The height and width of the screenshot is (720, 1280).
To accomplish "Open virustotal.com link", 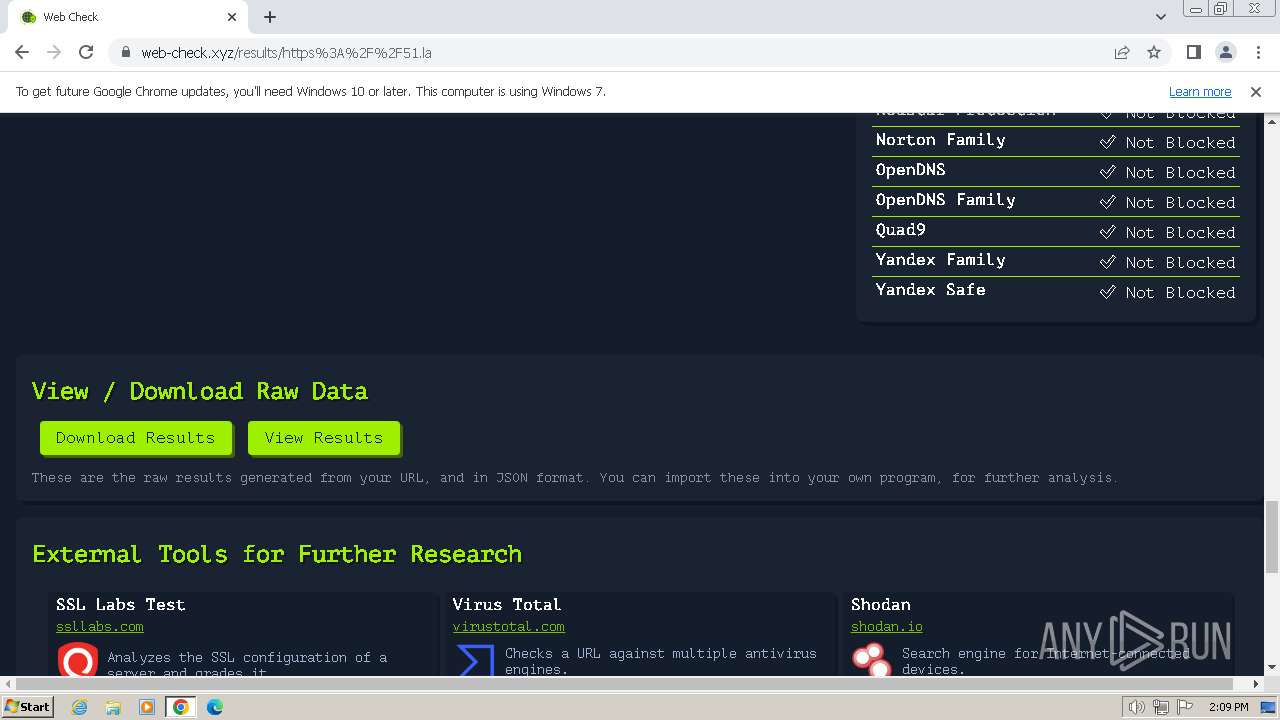I will pos(508,626).
